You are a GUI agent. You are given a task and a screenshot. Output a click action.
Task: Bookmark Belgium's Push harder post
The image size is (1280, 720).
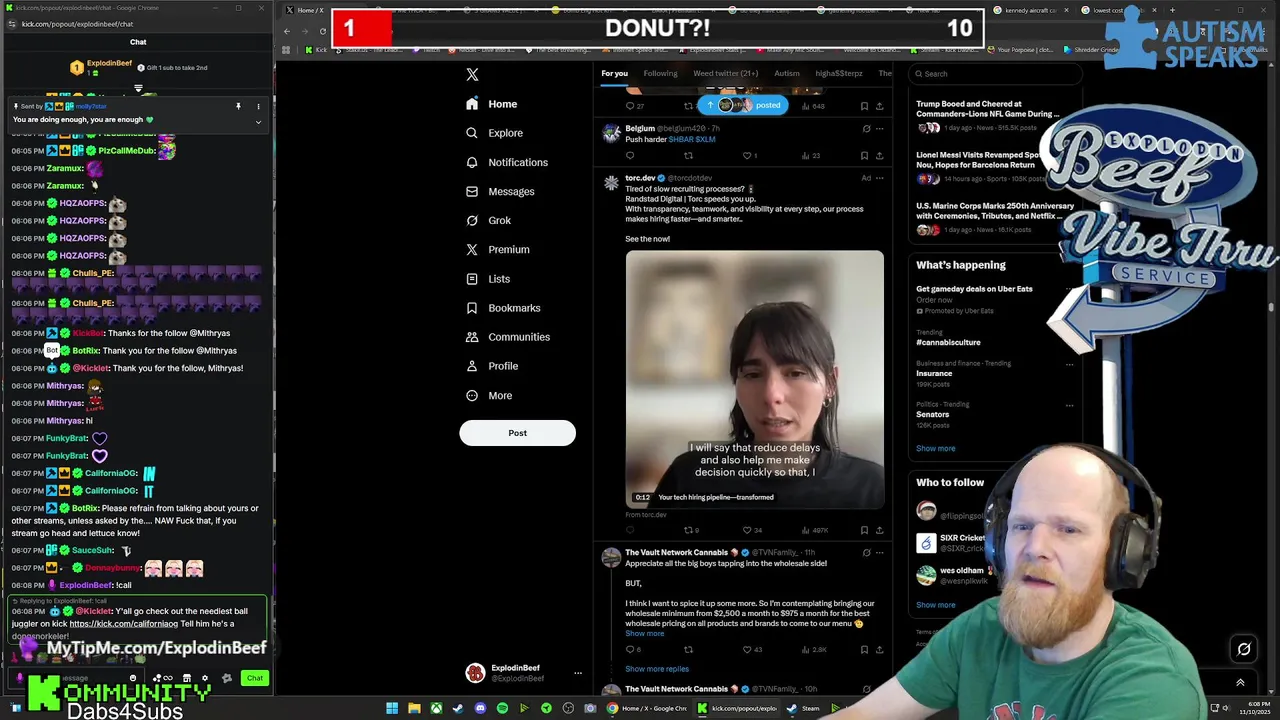(x=864, y=155)
